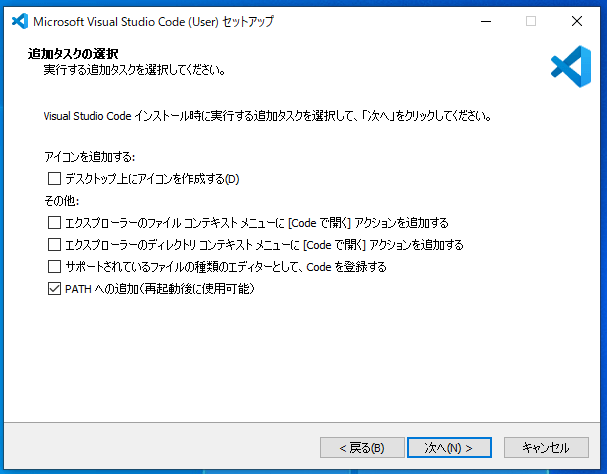Uncheck the PATH への追加 checkbox
Screen dimensions: 607x474
click(x=54, y=290)
